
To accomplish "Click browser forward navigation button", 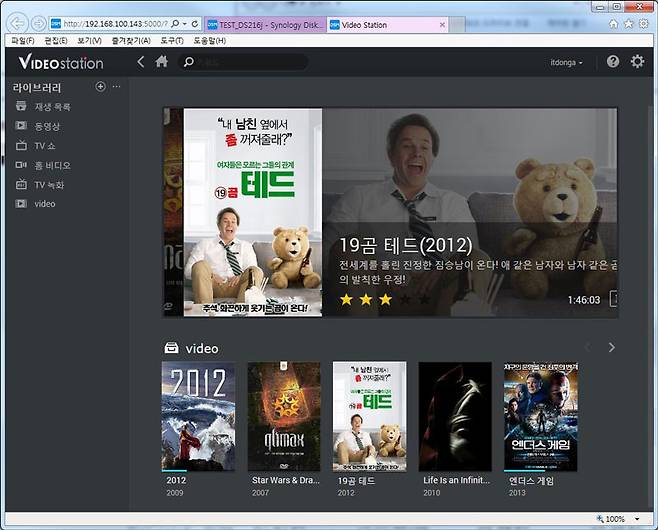I will pyautogui.click(x=38, y=23).
